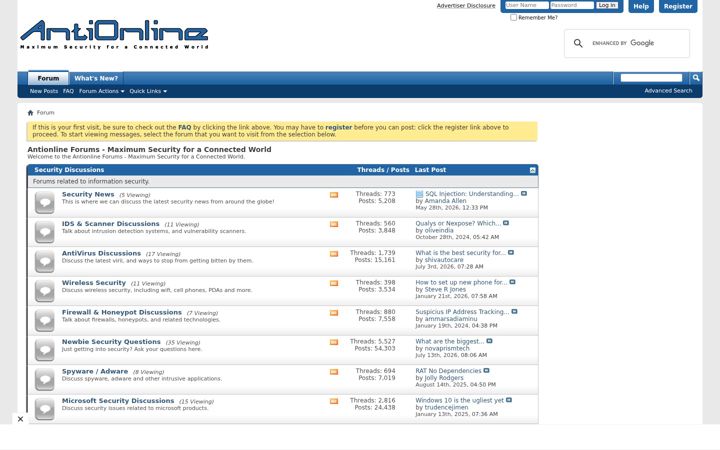Click the Google search magnifier icon
The height and width of the screenshot is (450, 720).
[x=578, y=43]
